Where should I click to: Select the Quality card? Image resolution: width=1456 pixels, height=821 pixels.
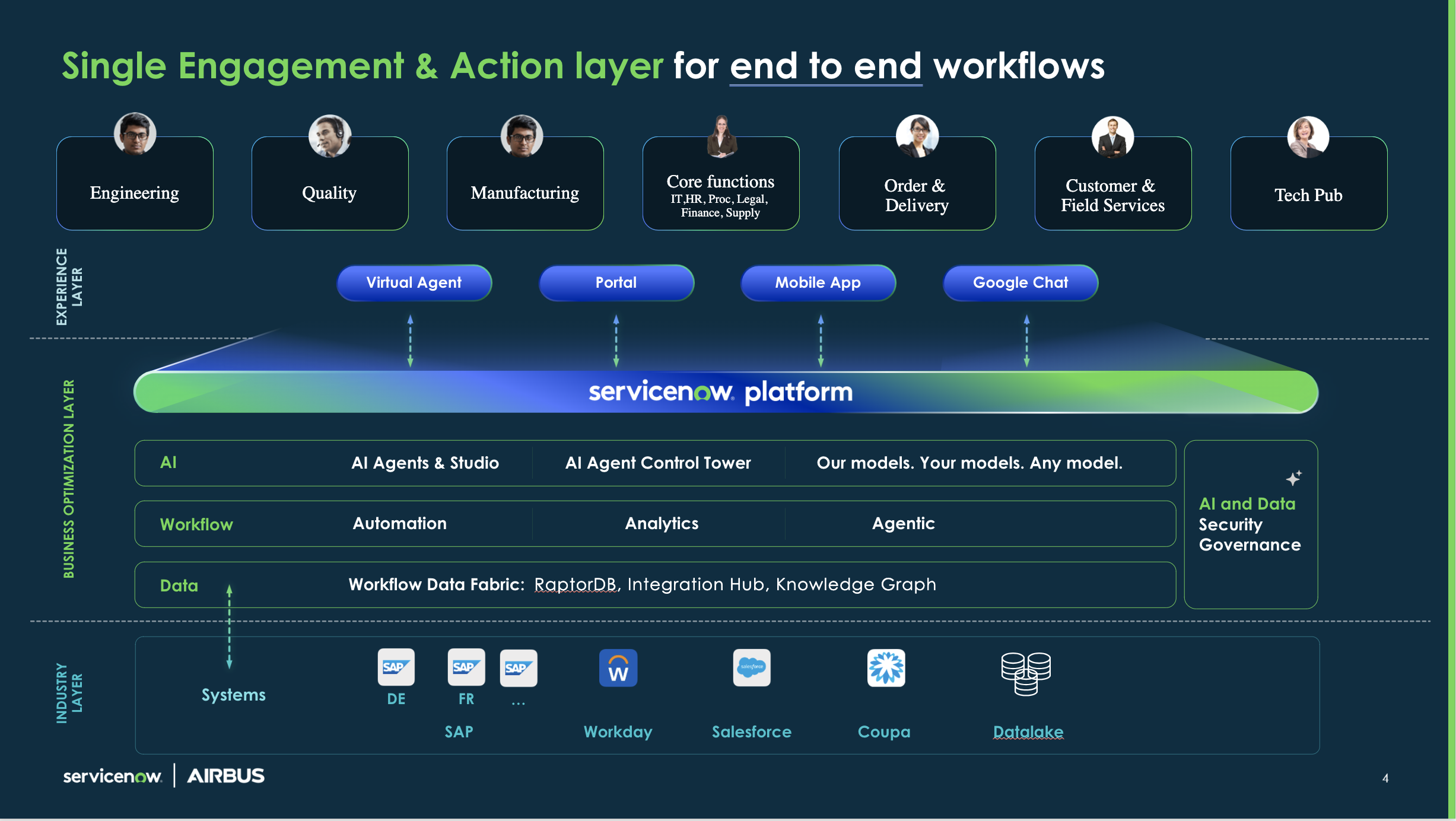pyautogui.click(x=330, y=183)
